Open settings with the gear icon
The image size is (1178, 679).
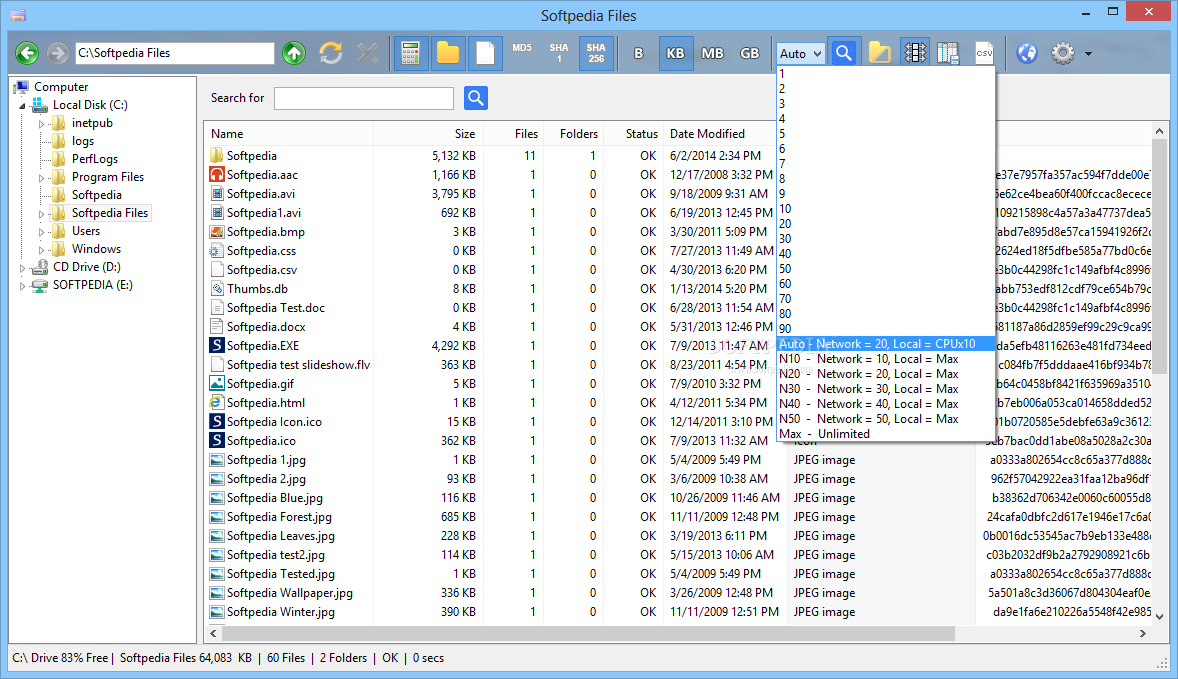pos(1062,53)
